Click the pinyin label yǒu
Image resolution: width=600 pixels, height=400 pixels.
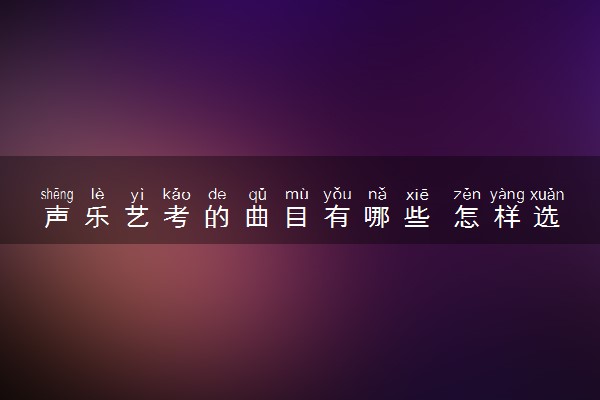(x=337, y=195)
